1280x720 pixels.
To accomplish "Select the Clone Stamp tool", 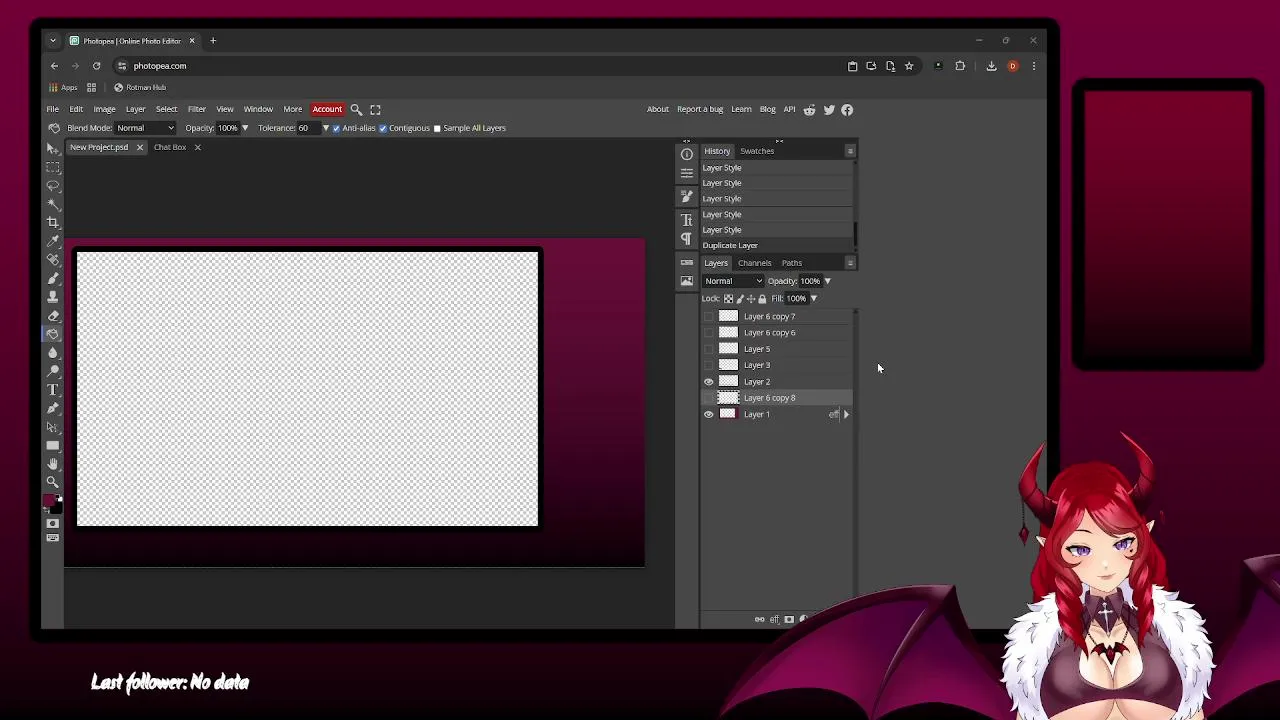I will tap(53, 297).
